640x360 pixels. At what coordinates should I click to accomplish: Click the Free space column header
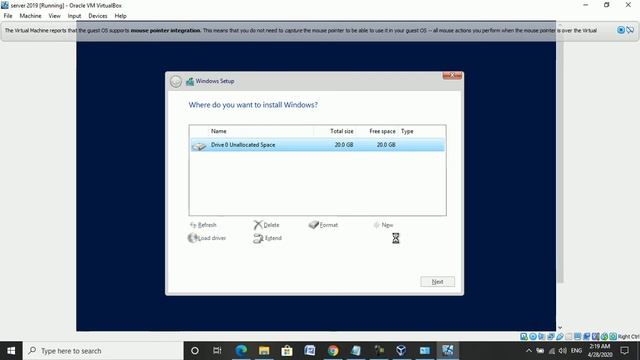point(382,131)
